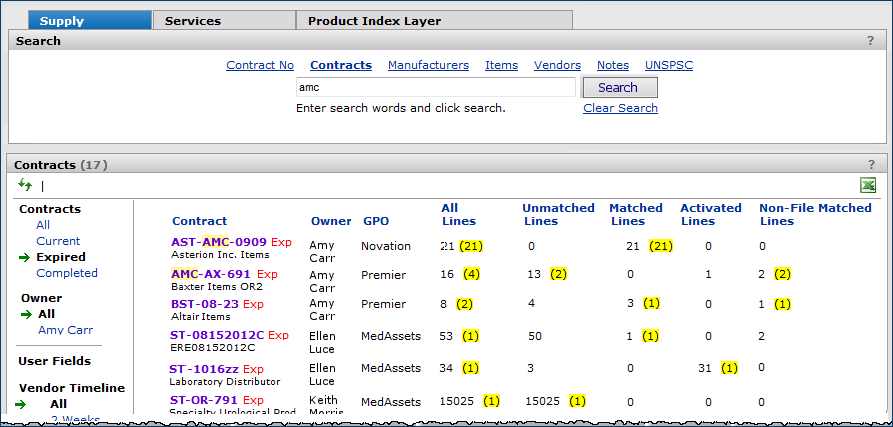Screen dimensions: 893x427
Task: Open the Product Index Layer tab
Action: [374, 20]
